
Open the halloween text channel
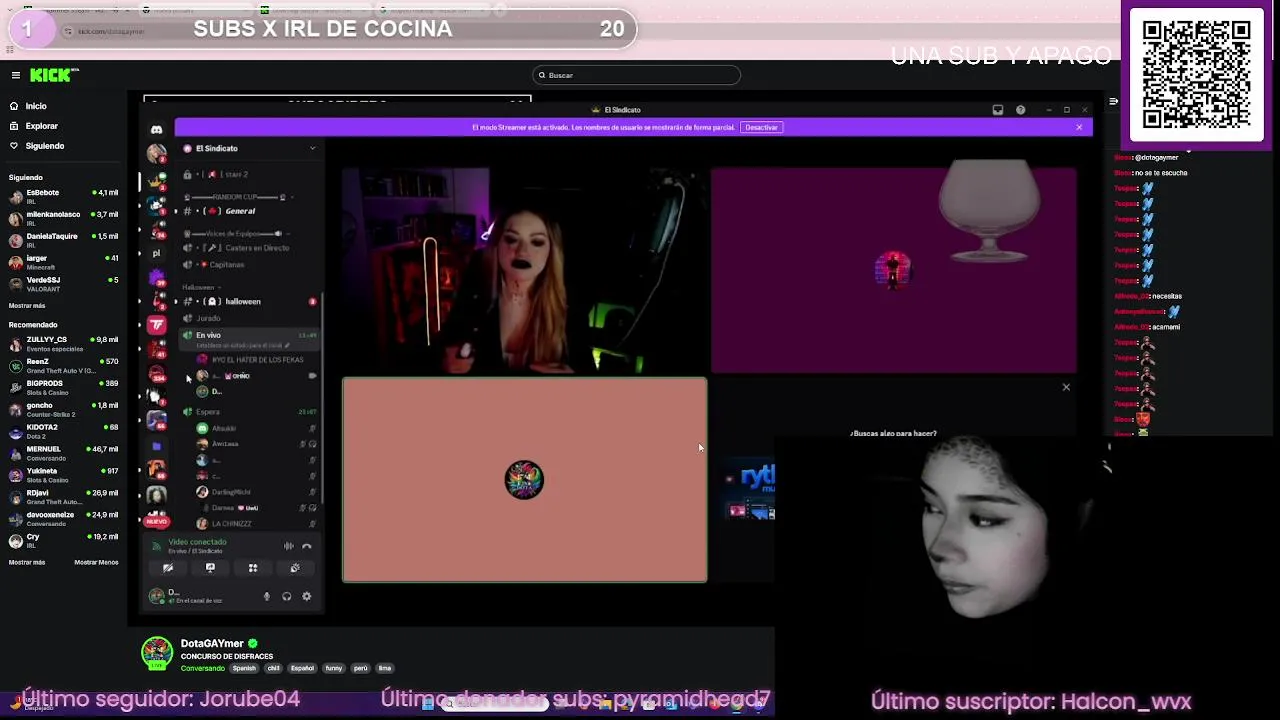248,301
